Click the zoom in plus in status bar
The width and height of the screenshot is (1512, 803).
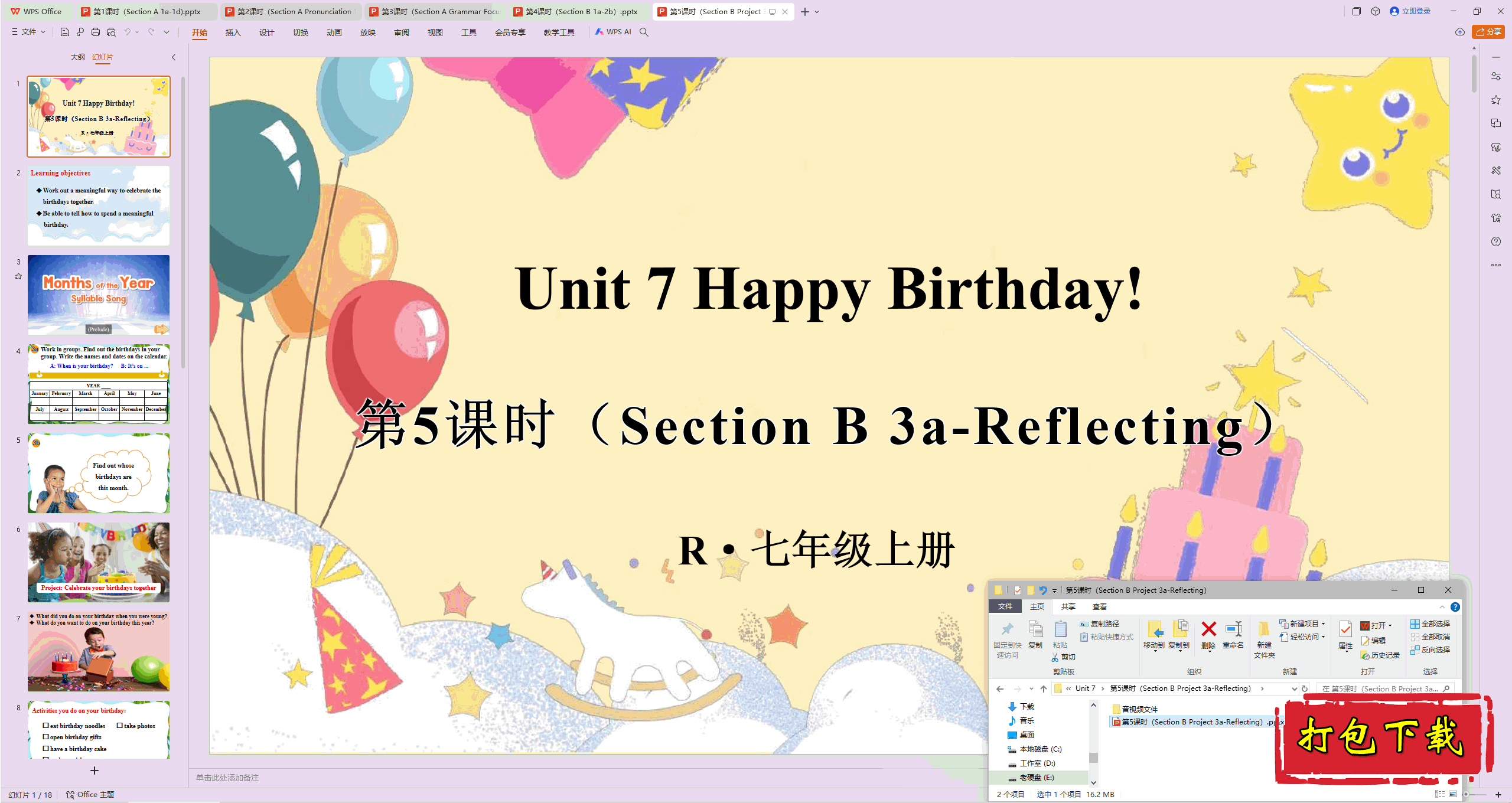click(x=1498, y=794)
